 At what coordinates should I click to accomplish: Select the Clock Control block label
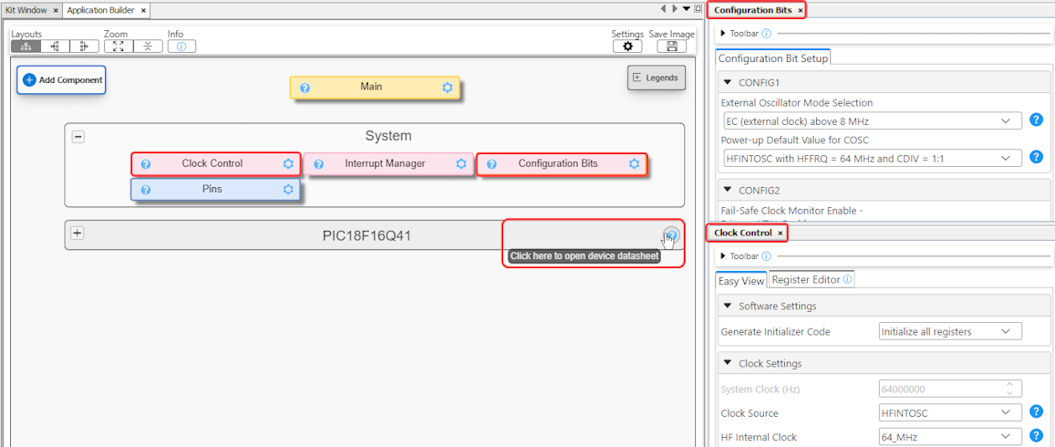click(212, 164)
